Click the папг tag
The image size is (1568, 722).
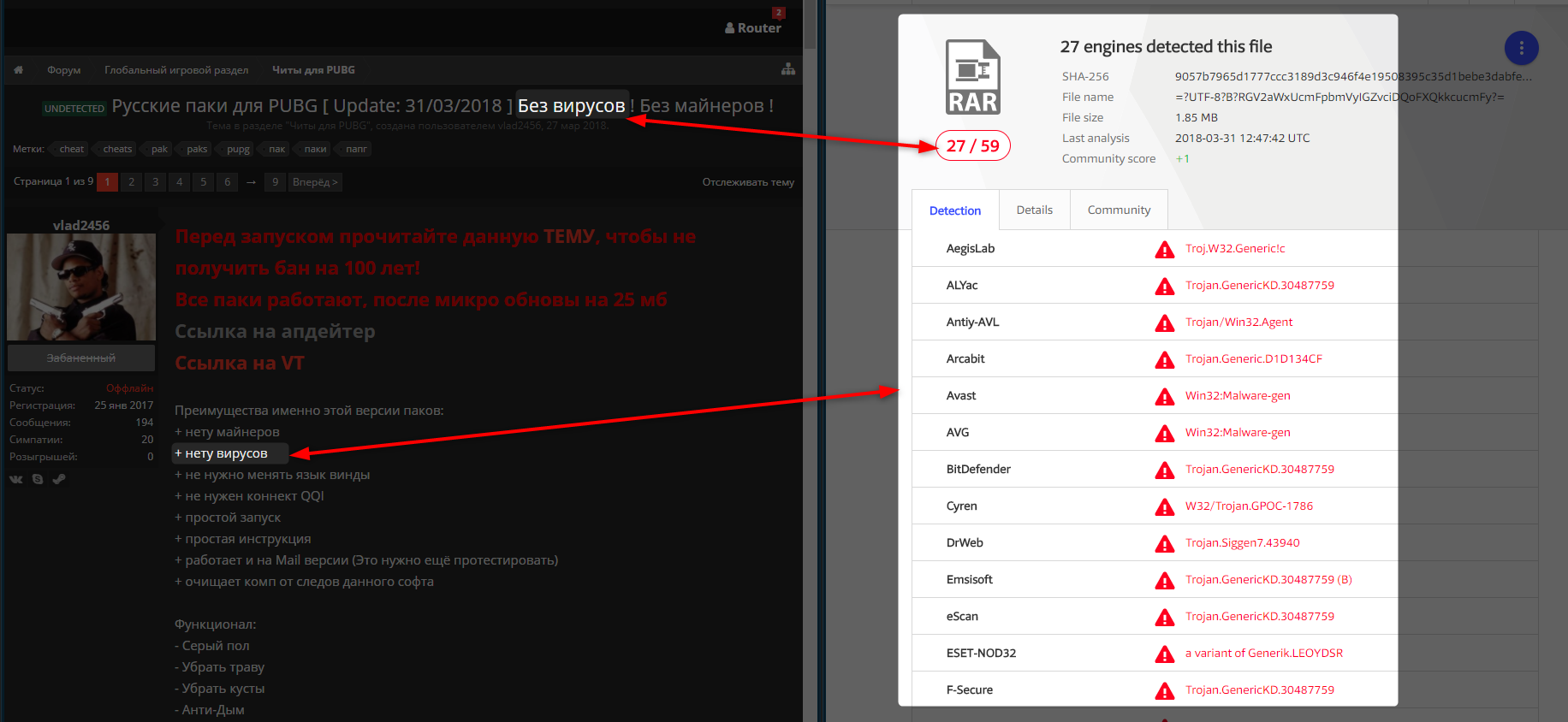356,149
